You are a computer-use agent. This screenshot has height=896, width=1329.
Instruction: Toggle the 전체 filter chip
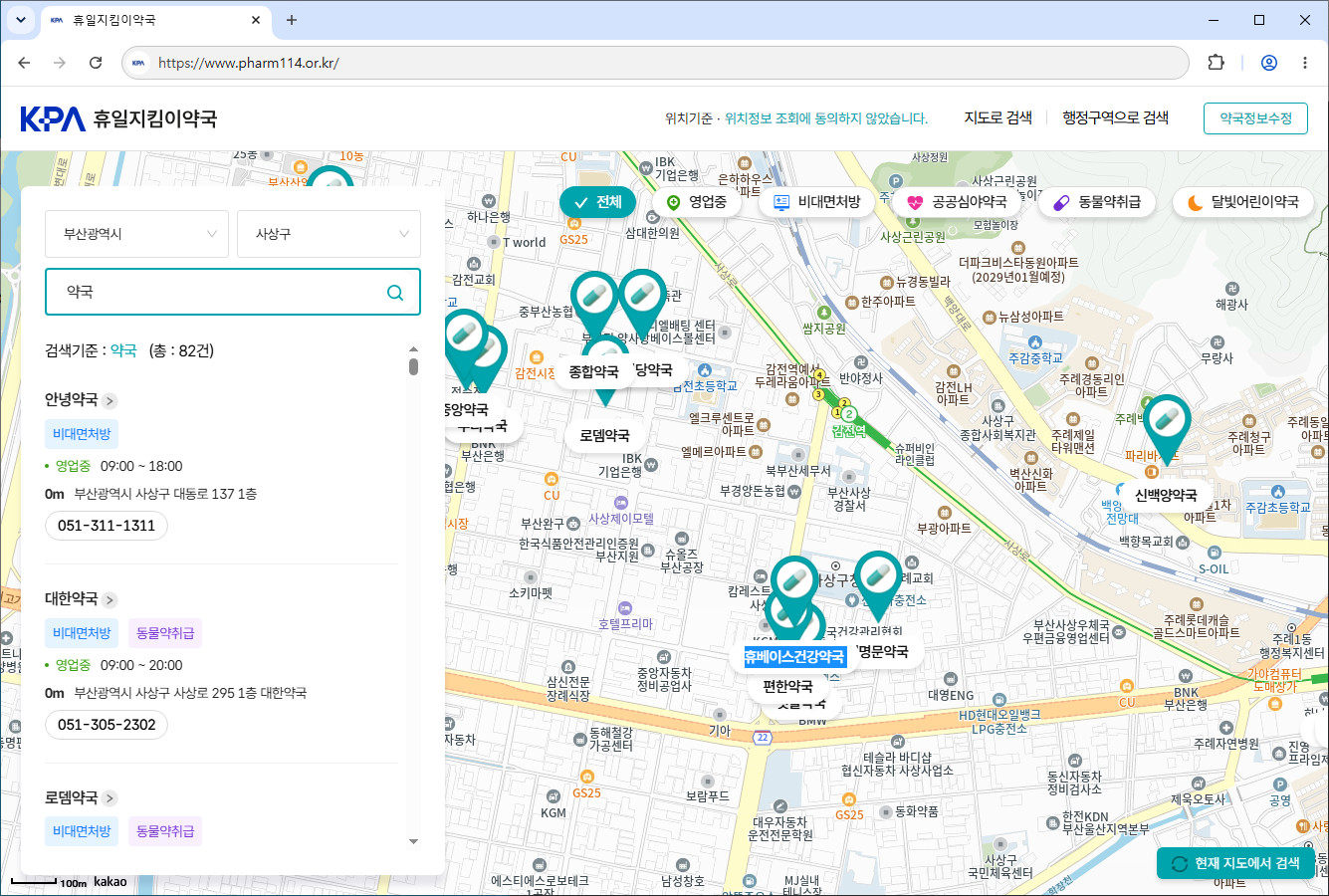tap(597, 202)
